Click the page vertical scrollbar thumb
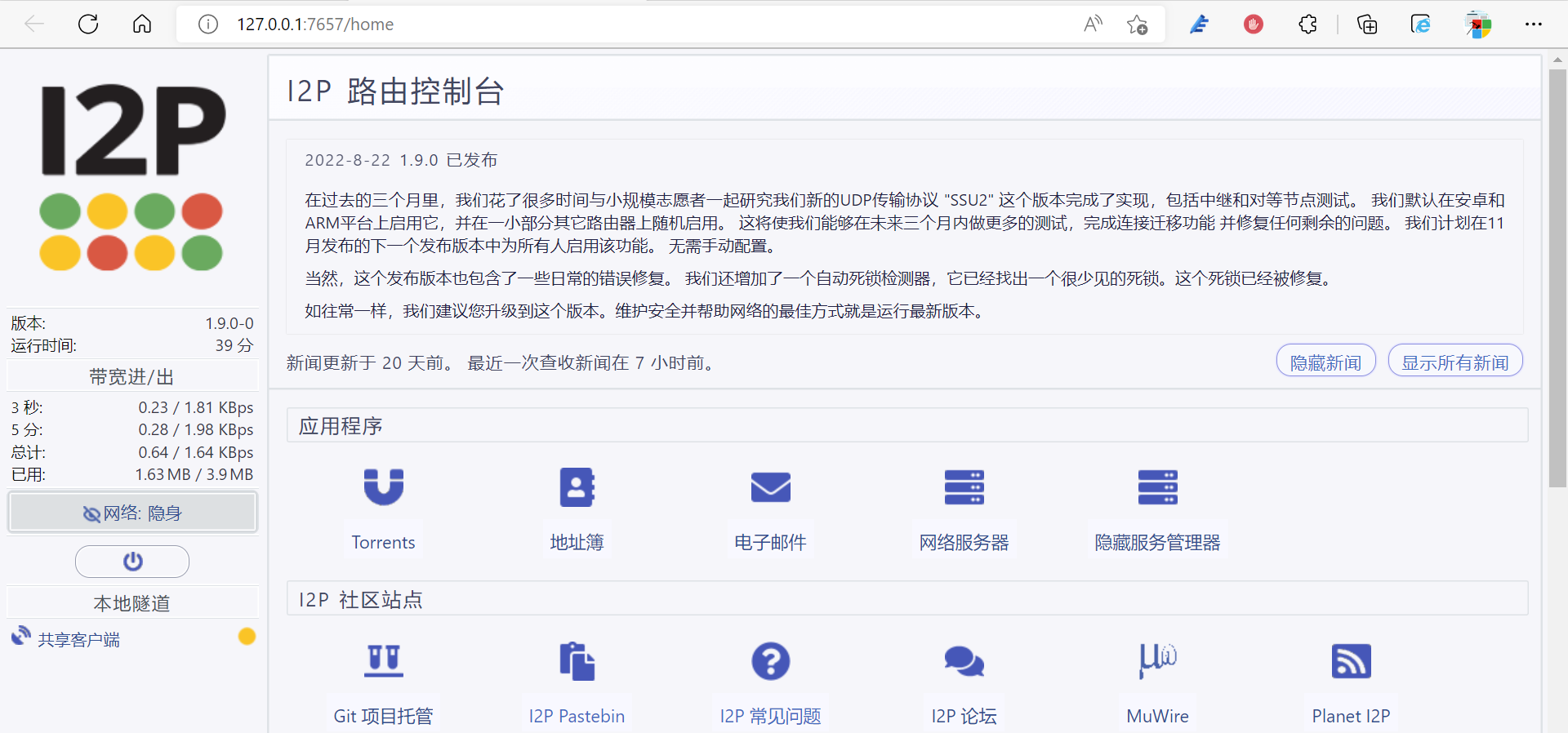 tap(1557, 278)
